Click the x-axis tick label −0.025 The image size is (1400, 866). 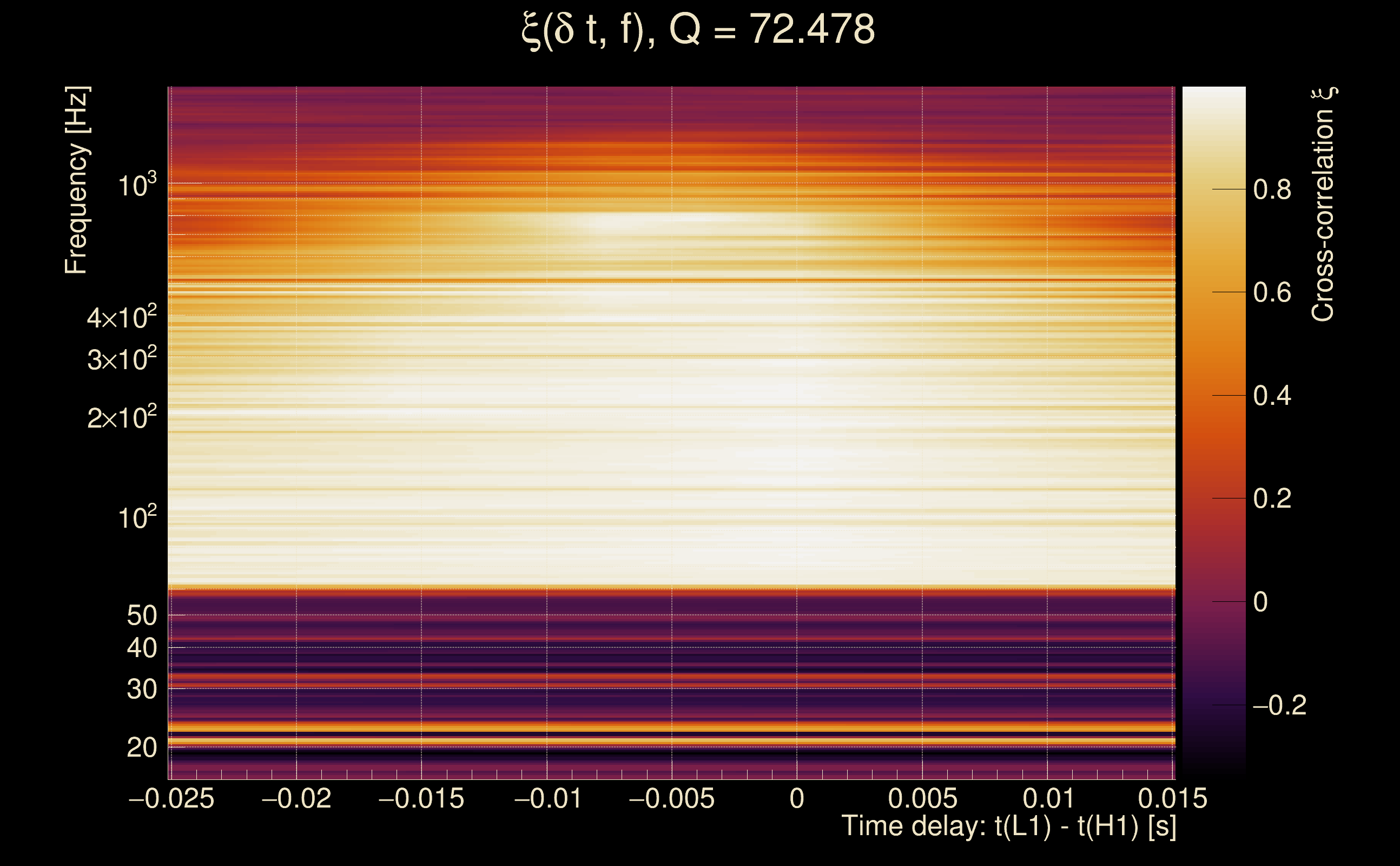click(171, 798)
